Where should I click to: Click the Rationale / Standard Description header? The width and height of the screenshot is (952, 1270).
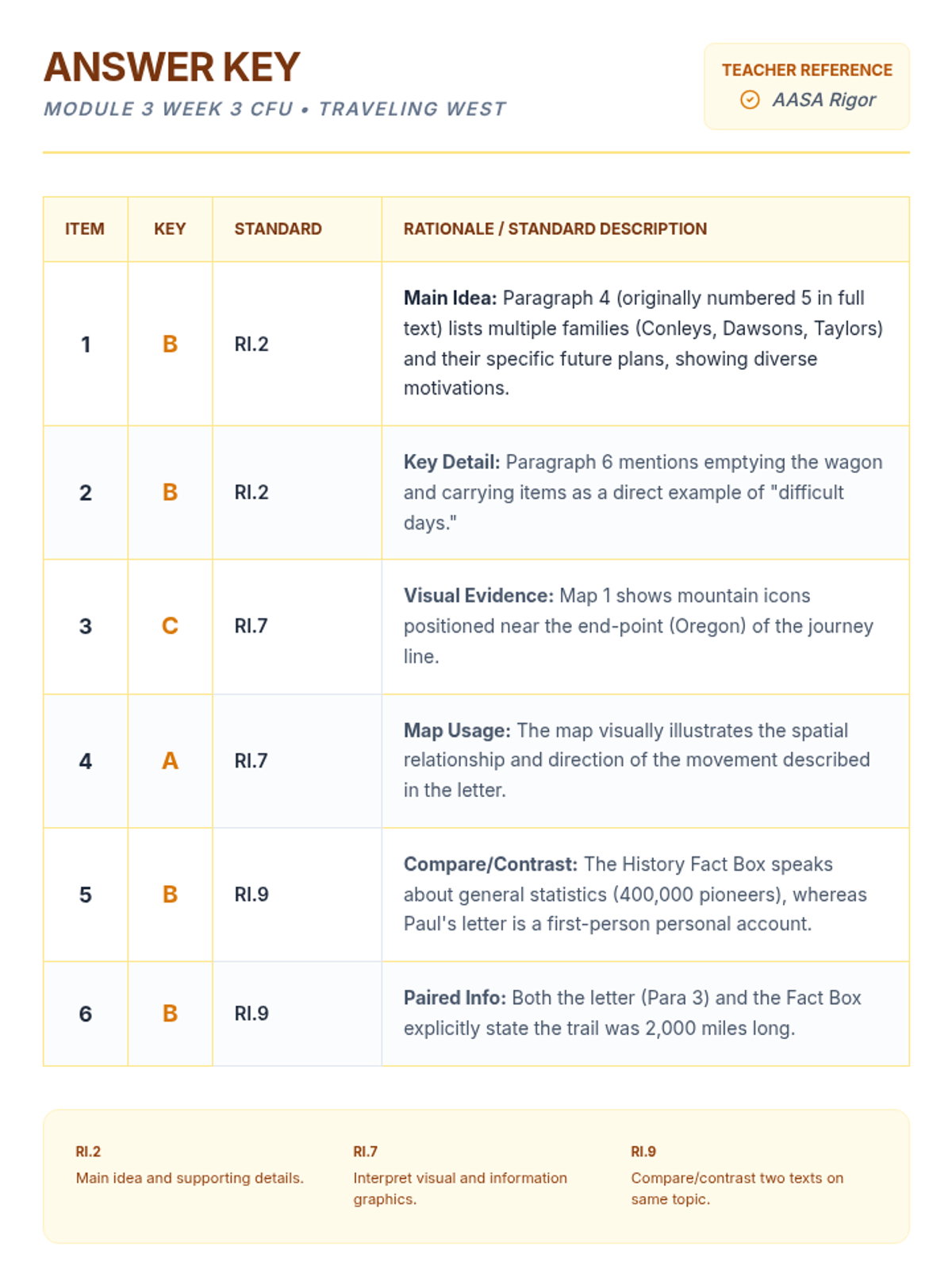point(555,229)
